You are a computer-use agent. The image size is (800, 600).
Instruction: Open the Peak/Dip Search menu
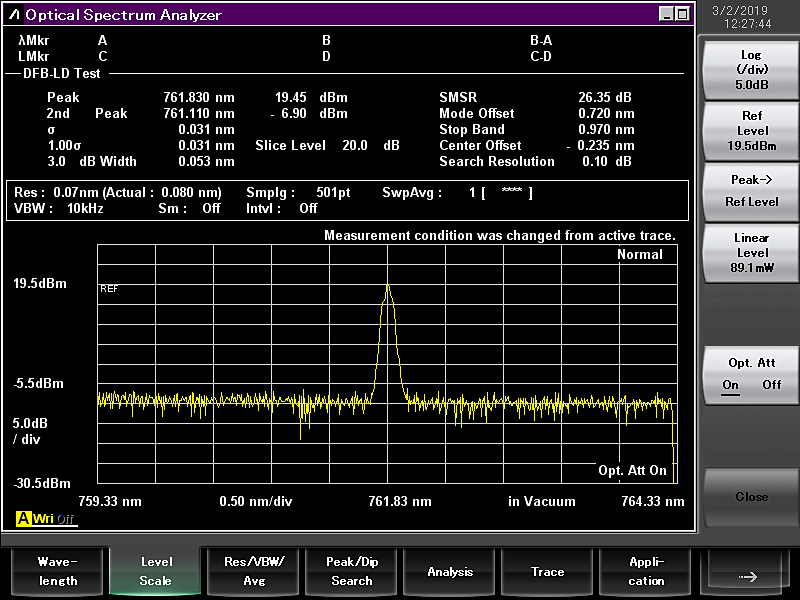tap(352, 572)
